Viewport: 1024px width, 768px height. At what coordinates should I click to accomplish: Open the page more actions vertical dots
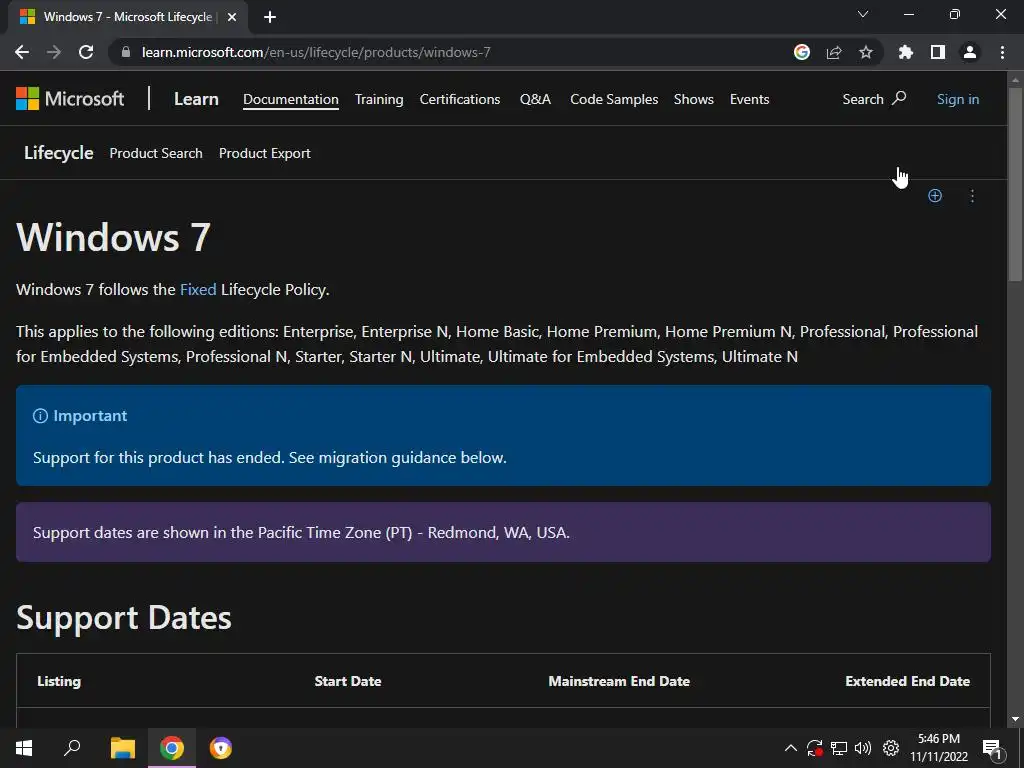click(x=972, y=196)
